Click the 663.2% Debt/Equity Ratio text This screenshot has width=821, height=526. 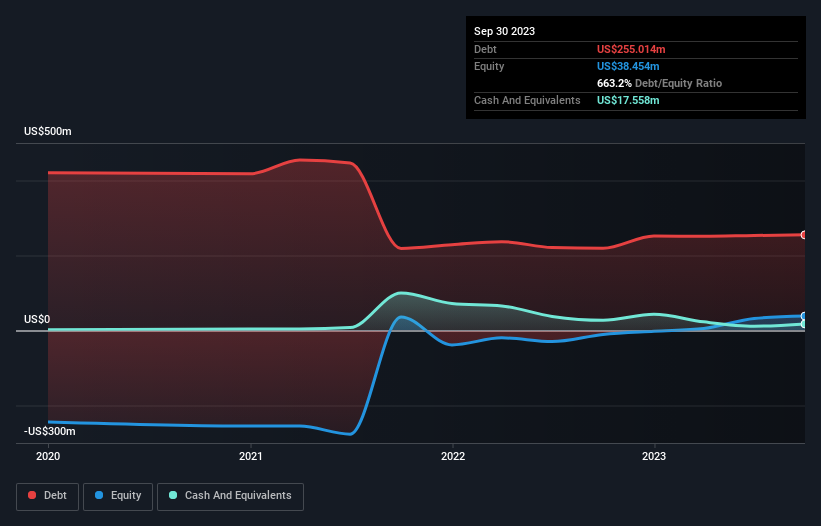click(x=659, y=83)
